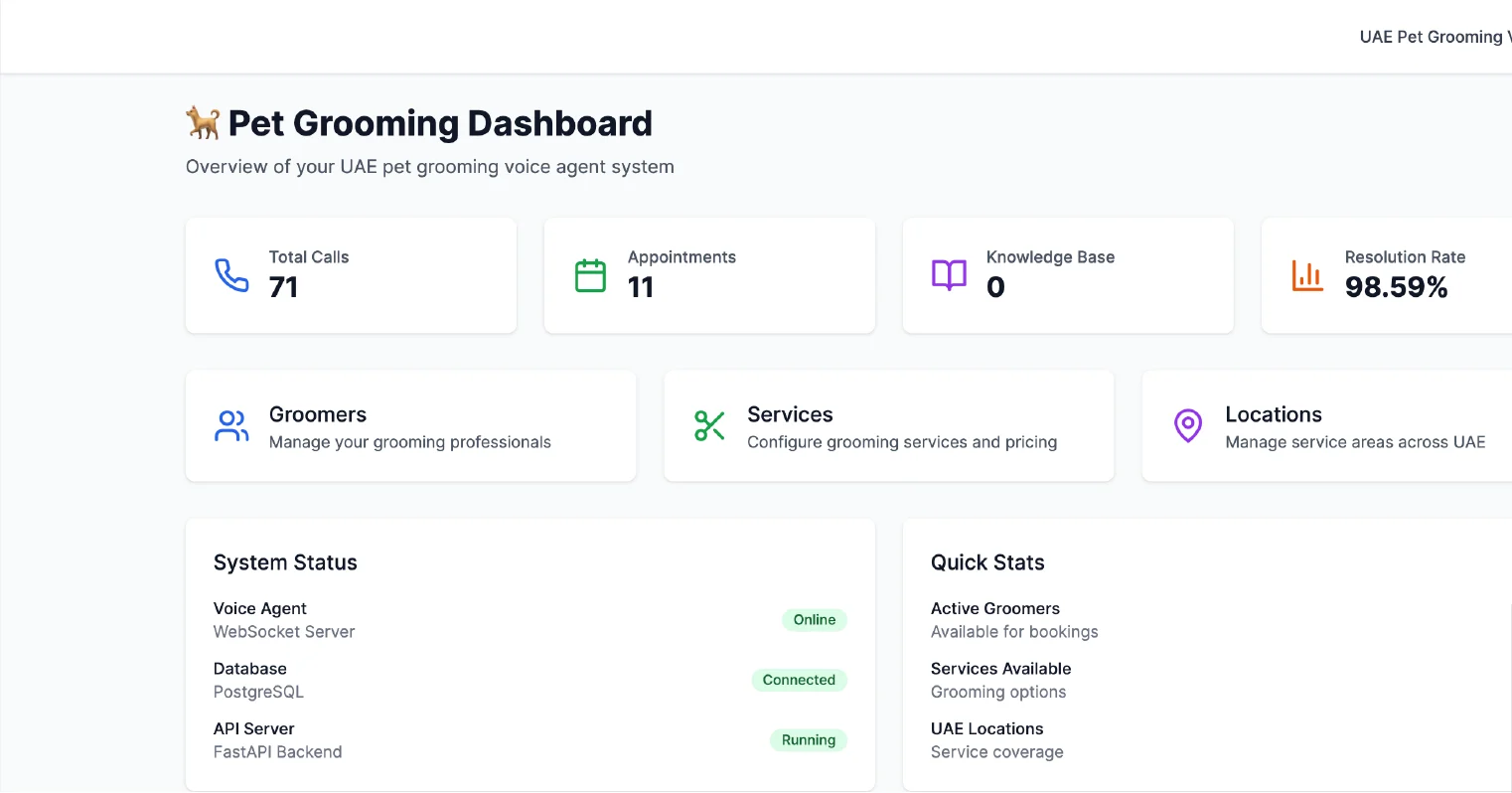Click the WebSocket Server text
This screenshot has width=1512, height=793.
(x=284, y=632)
